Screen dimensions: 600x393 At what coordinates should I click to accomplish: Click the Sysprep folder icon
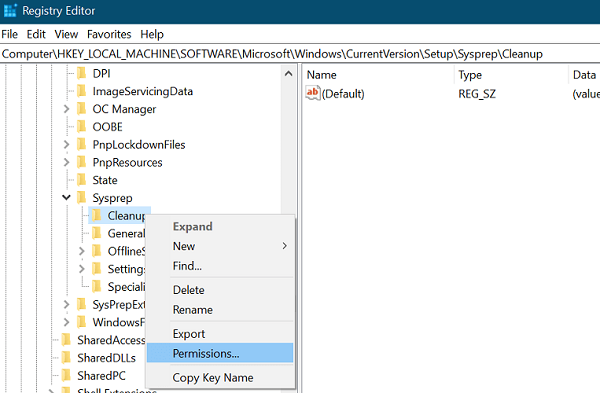pyautogui.click(x=82, y=198)
